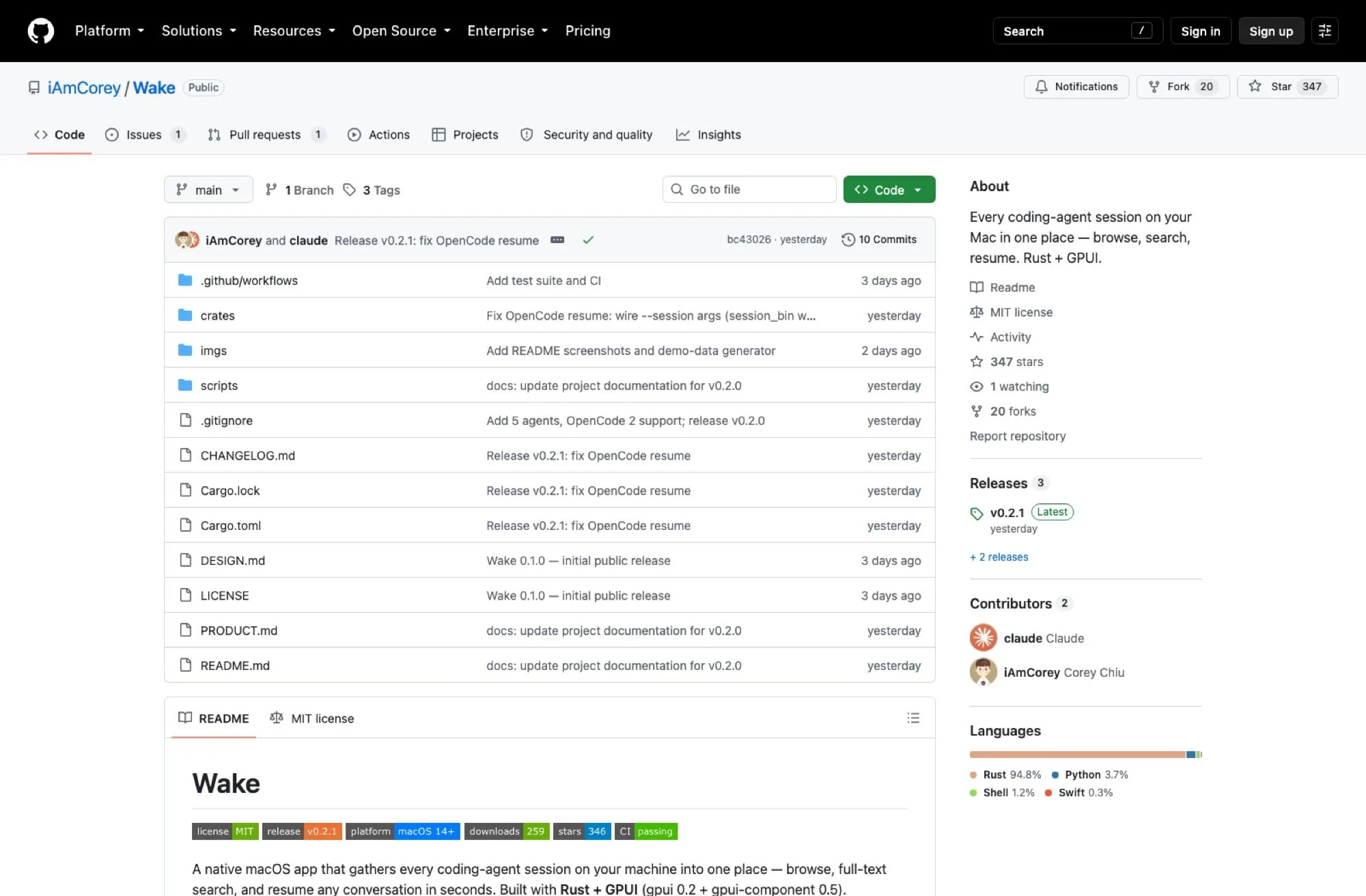Image resolution: width=1366 pixels, height=896 pixels.
Task: Expand commit message ellipsis for Release v0.2.1
Action: 557,240
